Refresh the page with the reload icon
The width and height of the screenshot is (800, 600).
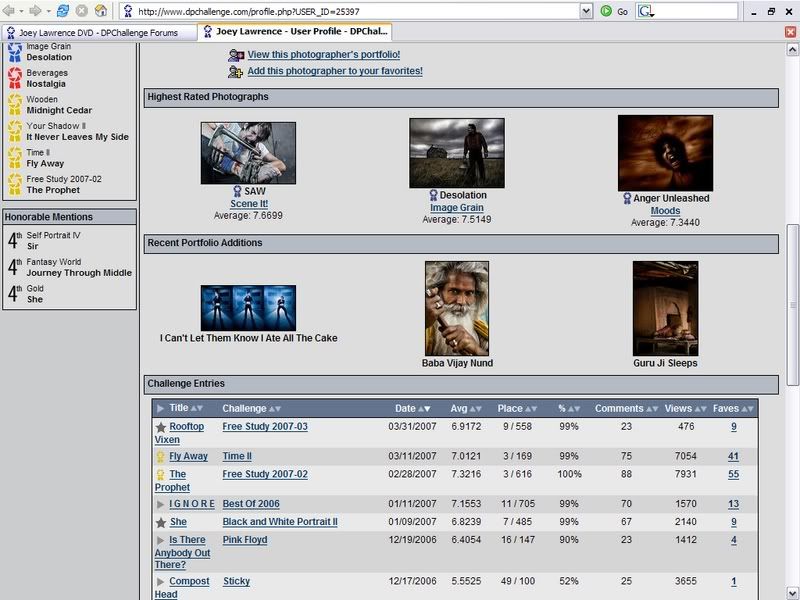(x=63, y=11)
